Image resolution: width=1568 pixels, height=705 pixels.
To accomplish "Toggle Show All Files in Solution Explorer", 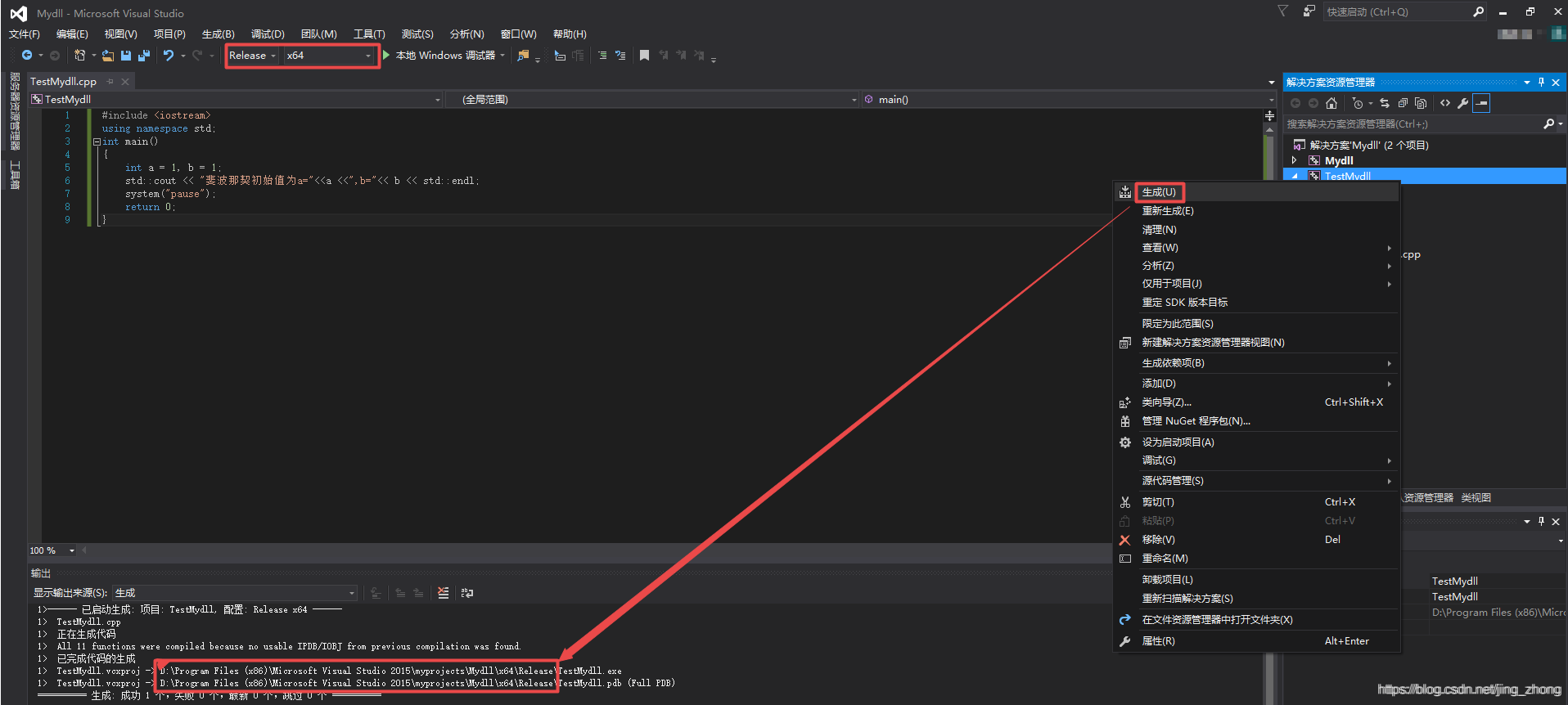I will (1421, 103).
